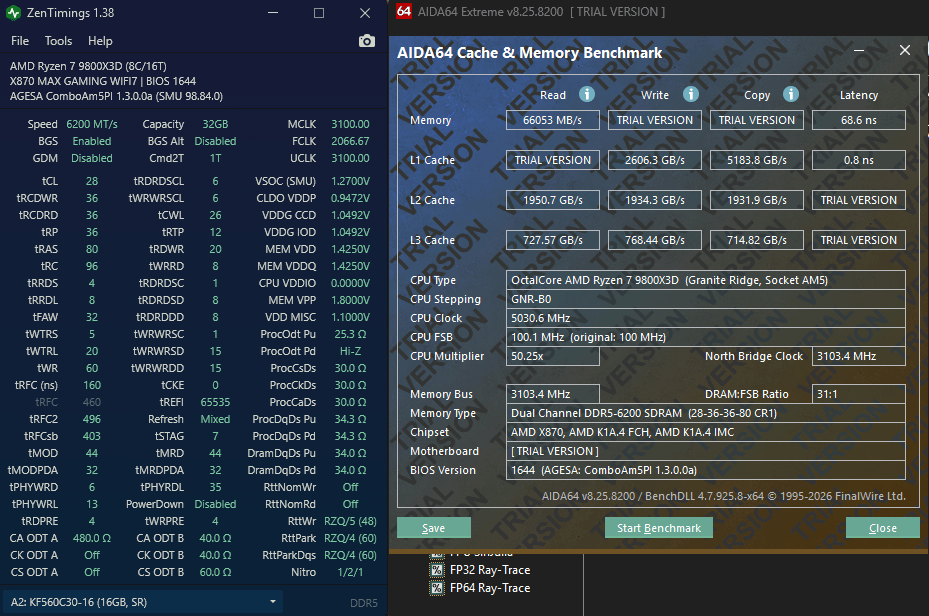Screen dimensions: 929x616
Task: Click the Memory Read 66053 MB/s field
Action: click(552, 120)
